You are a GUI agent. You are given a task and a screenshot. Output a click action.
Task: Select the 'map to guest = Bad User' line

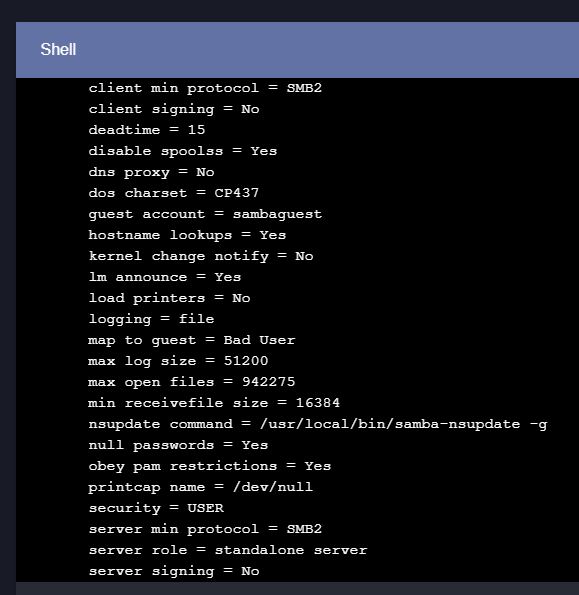192,340
